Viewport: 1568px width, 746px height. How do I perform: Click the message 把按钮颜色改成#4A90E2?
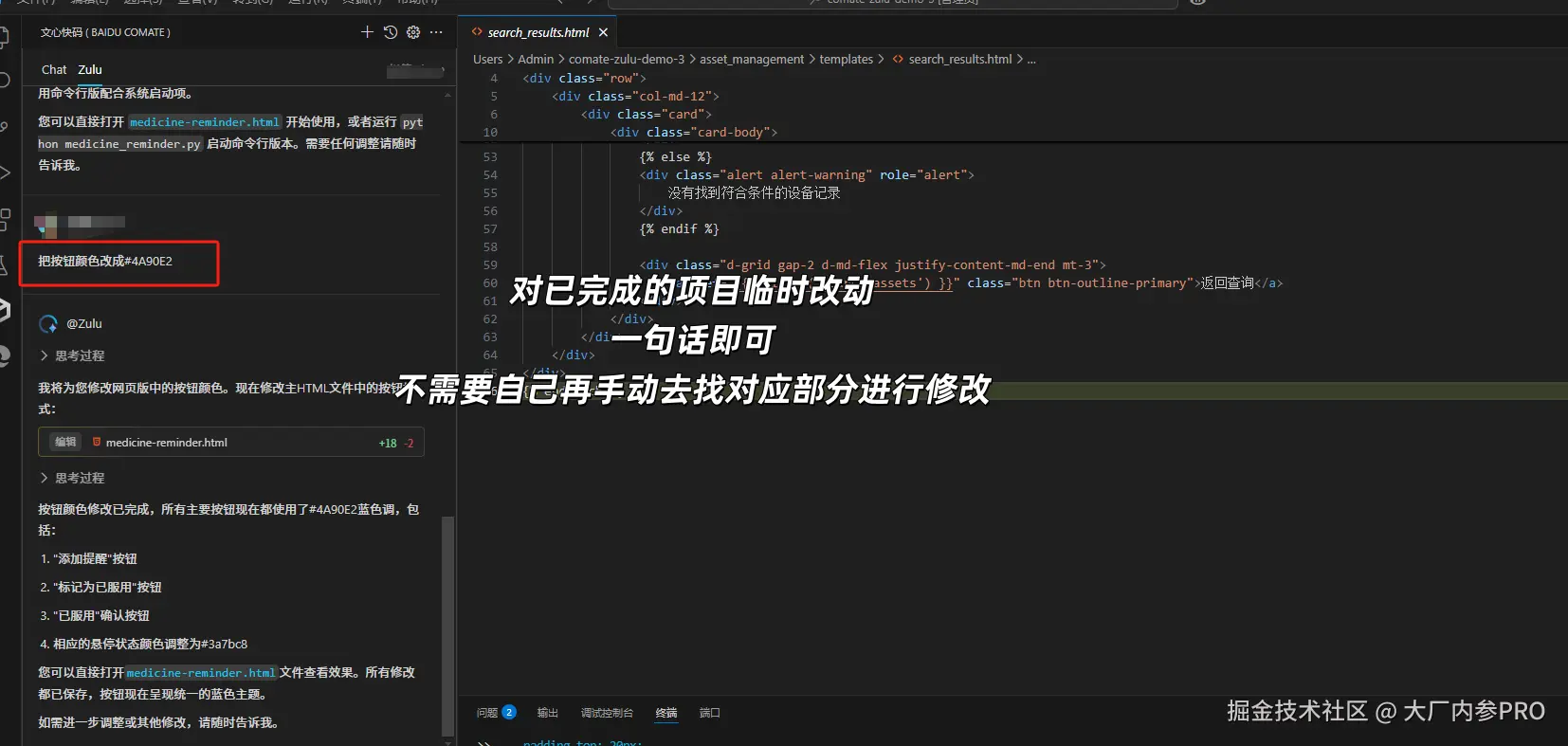[105, 262]
